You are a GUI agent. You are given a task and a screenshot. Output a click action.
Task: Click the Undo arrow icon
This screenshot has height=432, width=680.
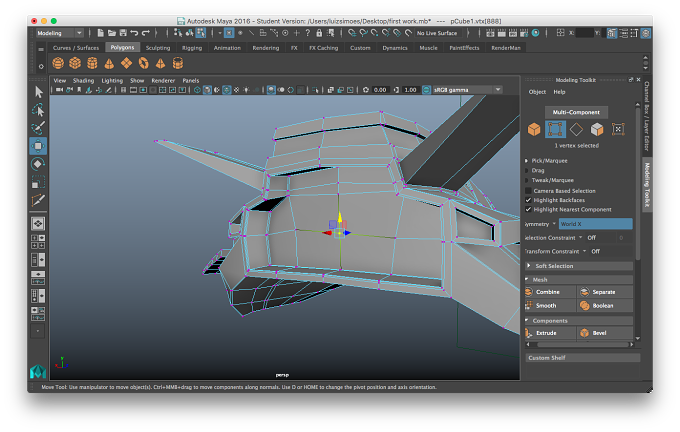134,33
